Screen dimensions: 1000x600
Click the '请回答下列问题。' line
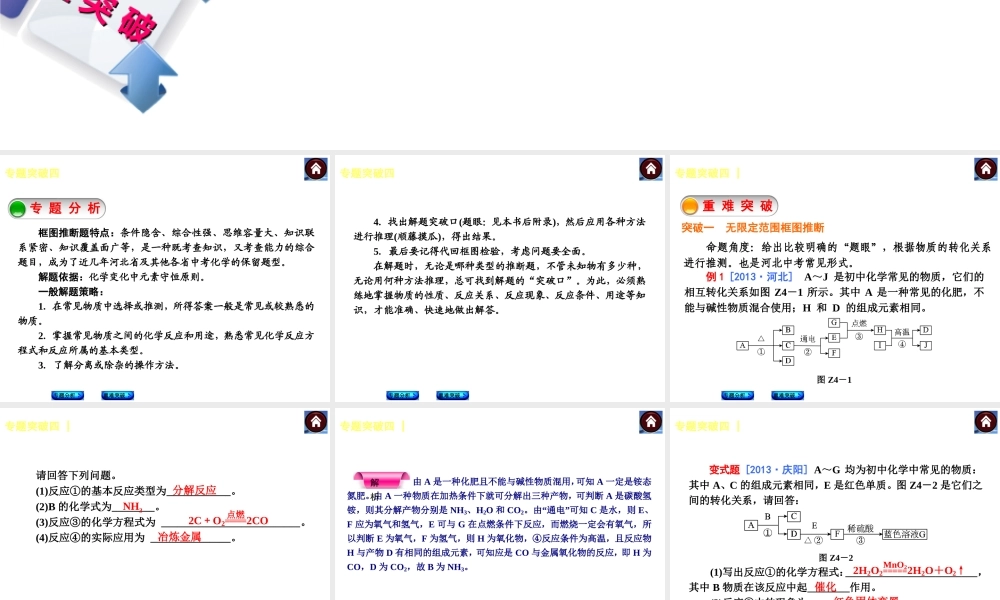pyautogui.click(x=77, y=475)
